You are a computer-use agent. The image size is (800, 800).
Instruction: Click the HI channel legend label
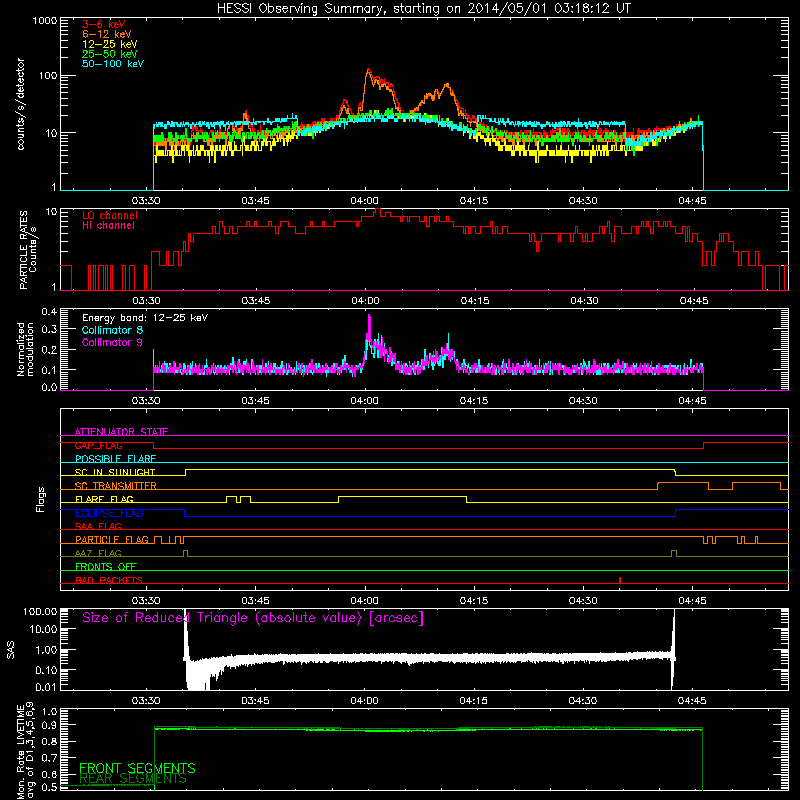(109, 226)
